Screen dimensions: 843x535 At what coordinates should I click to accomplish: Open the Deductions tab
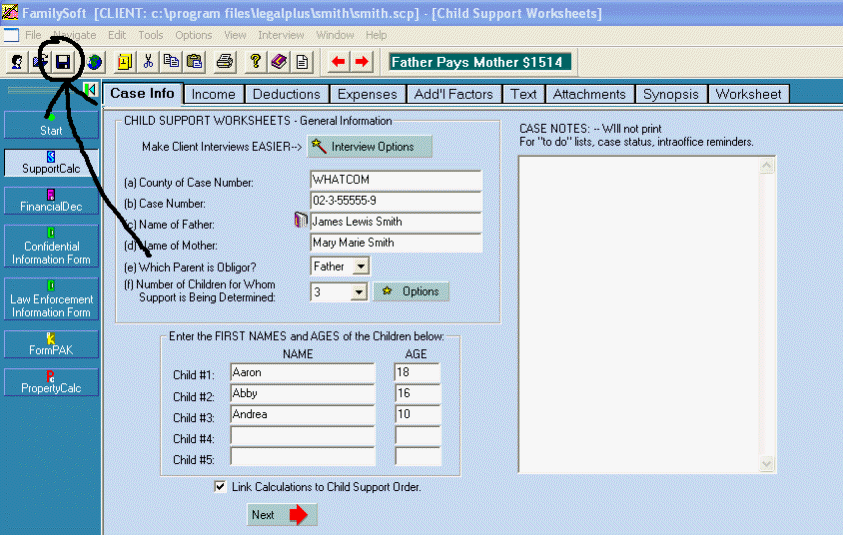tap(286, 94)
